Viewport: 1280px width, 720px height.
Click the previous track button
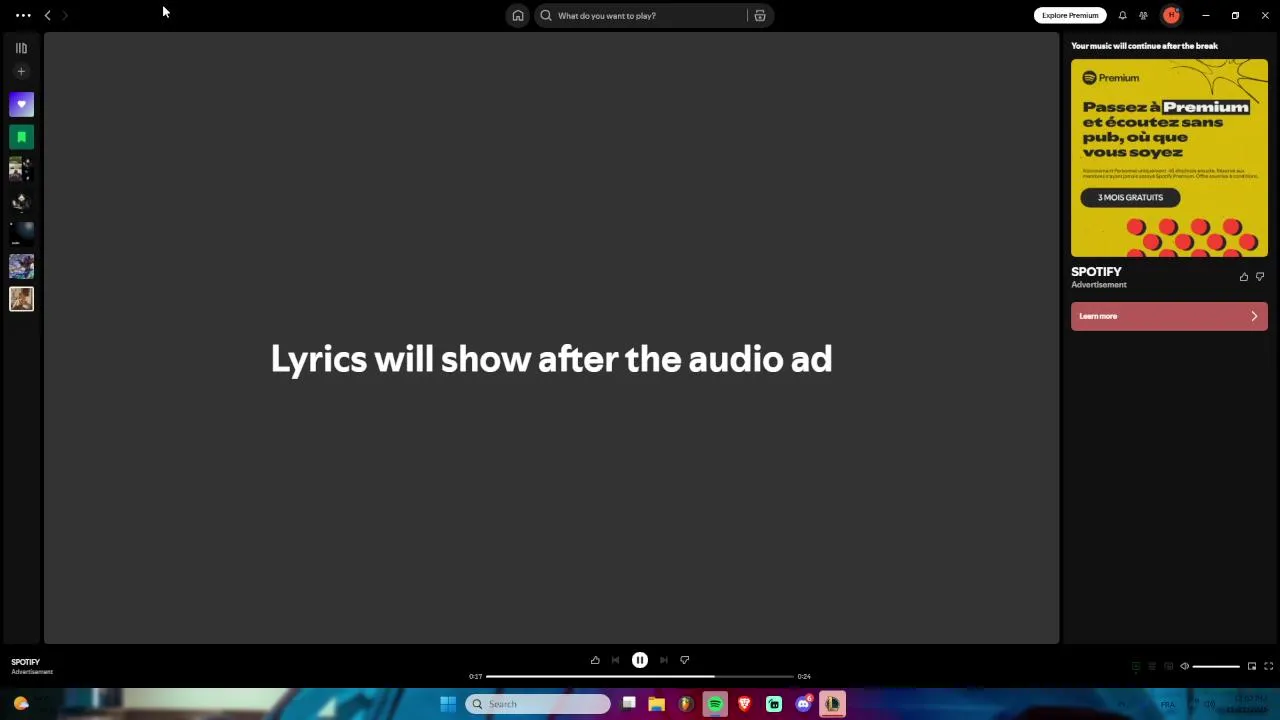[x=615, y=660]
